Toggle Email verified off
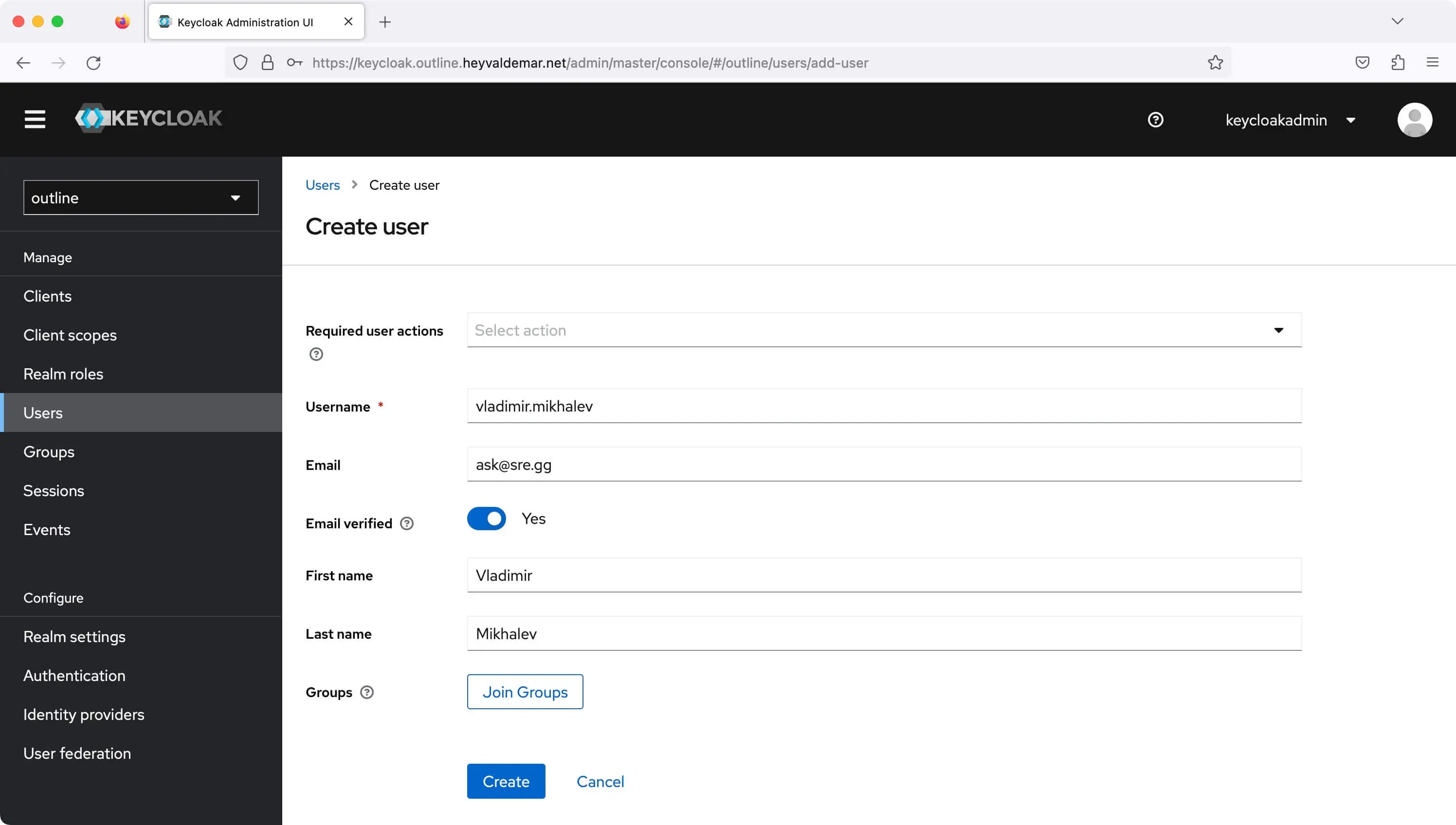 [486, 519]
